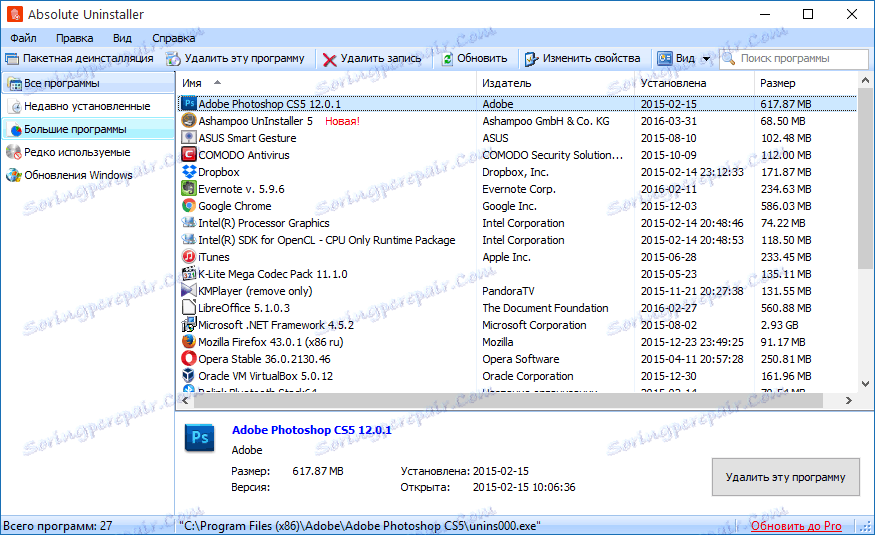Select the K-Lite Mega Codec Pack icon

point(189,274)
